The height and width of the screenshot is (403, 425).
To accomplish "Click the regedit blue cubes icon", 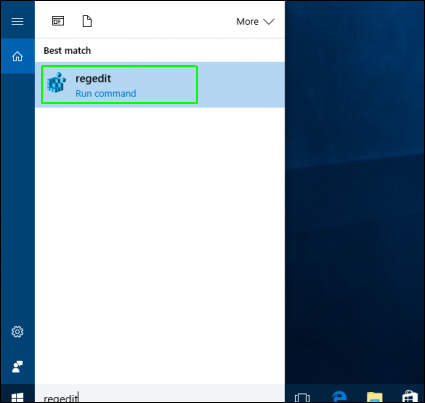I will [x=56, y=82].
